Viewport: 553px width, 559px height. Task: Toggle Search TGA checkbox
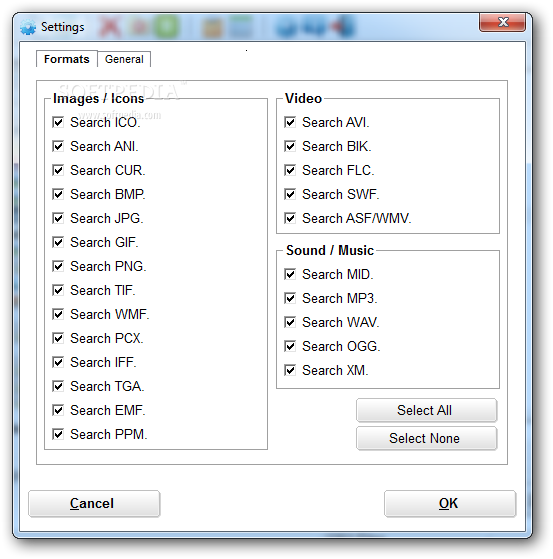[x=58, y=386]
